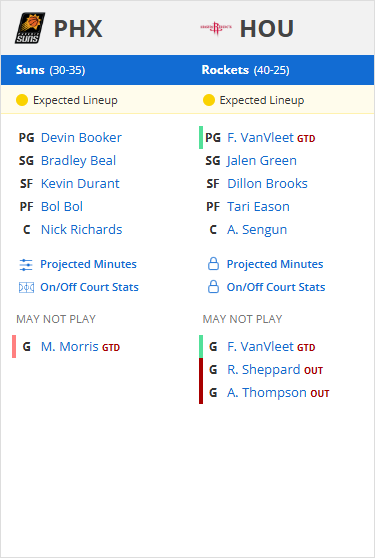Open Devin Booker's player page
The image size is (375, 558).
pos(81,137)
